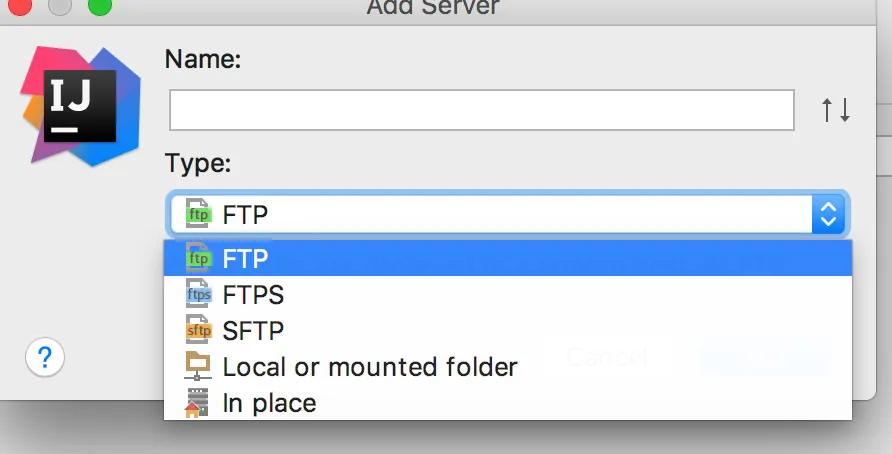Choose the In place option
Image resolution: width=892 pixels, height=454 pixels.
point(269,403)
